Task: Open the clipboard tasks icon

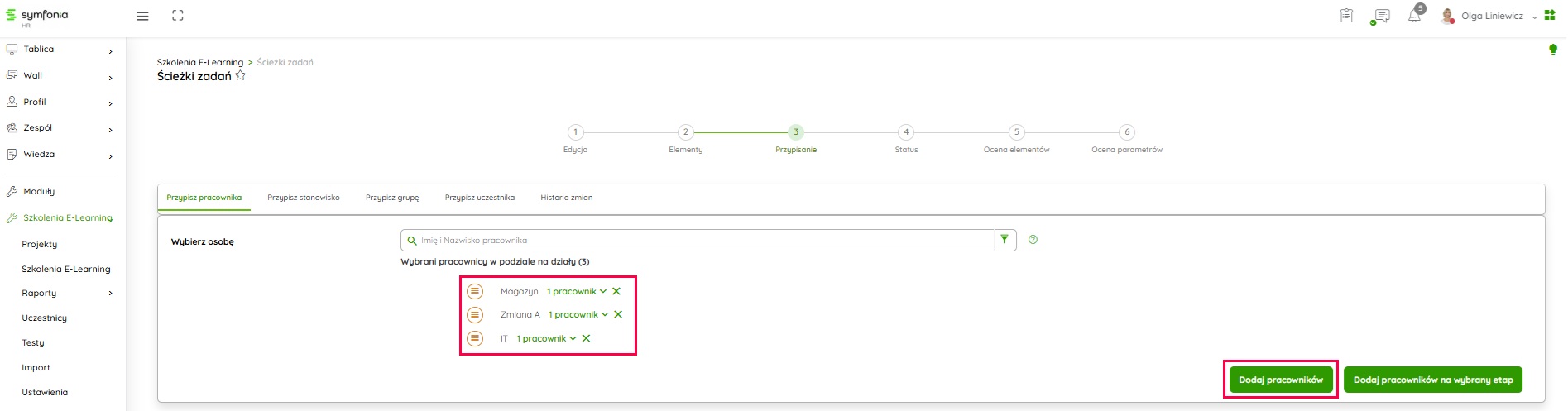Action: coord(1346,16)
